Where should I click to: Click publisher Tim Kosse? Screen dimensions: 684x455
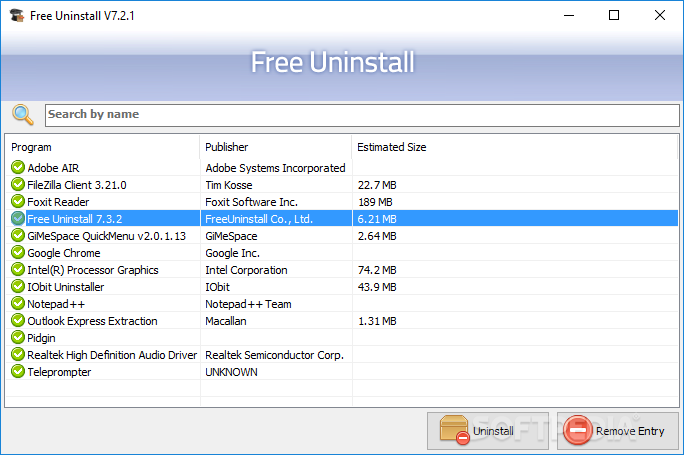pyautogui.click(x=229, y=185)
